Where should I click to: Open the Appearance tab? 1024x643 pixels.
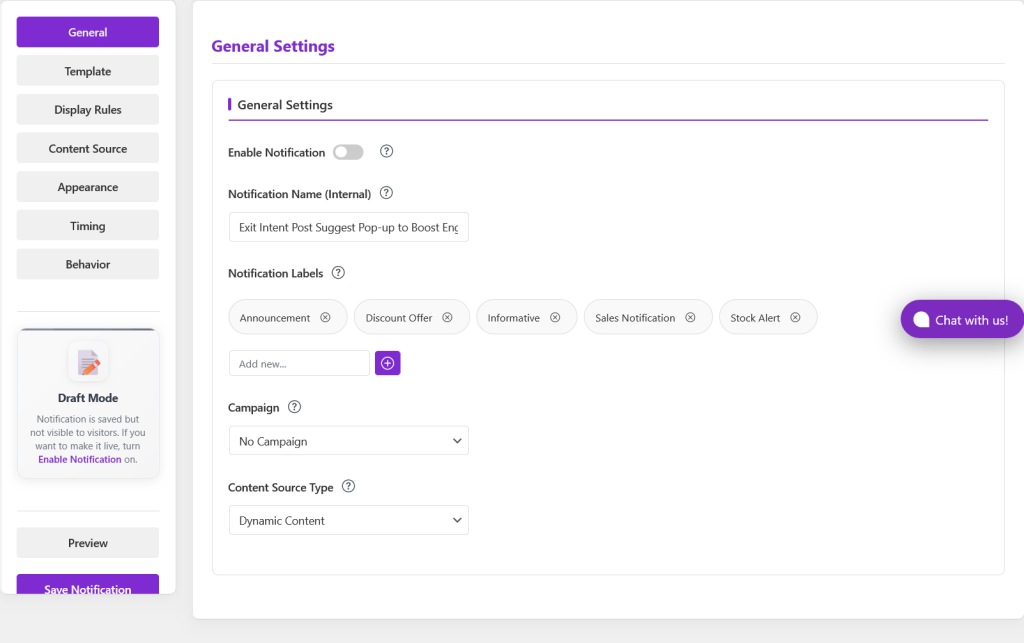[x=88, y=187]
